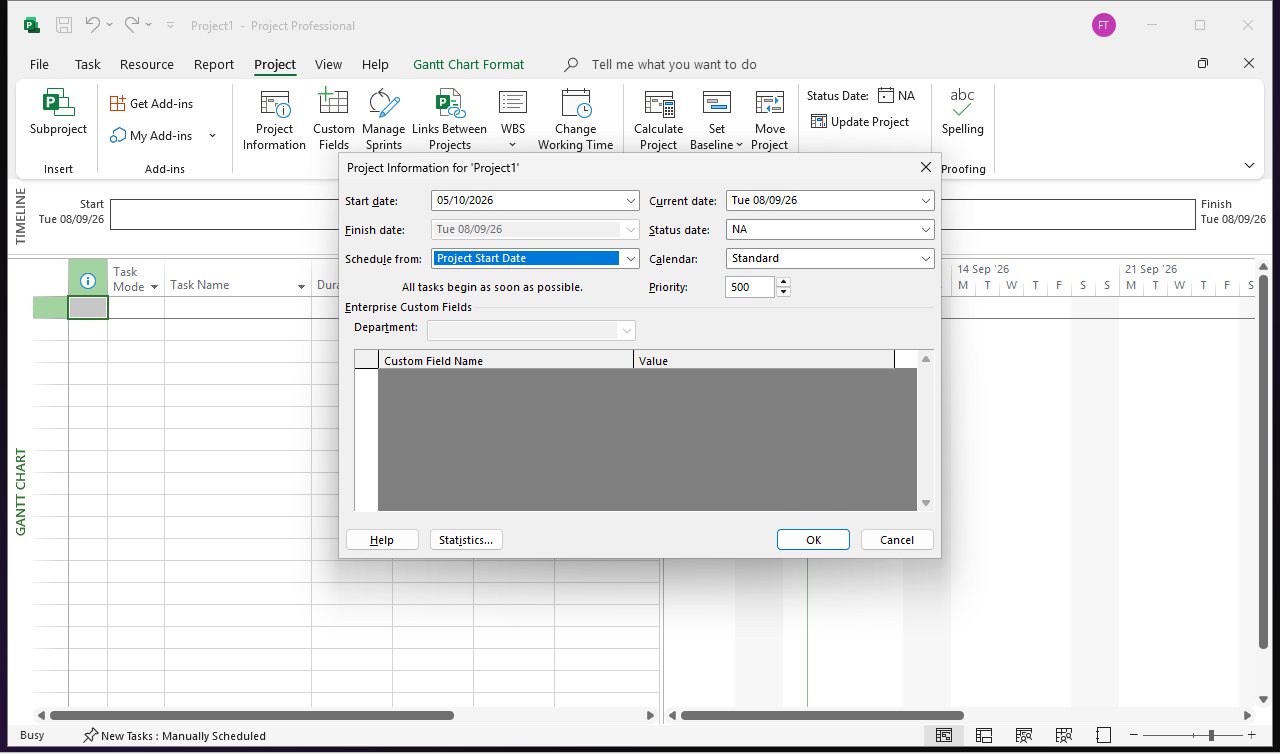Expand the Calendar dropdown showing Standard
The width and height of the screenshot is (1280, 754).
(925, 258)
